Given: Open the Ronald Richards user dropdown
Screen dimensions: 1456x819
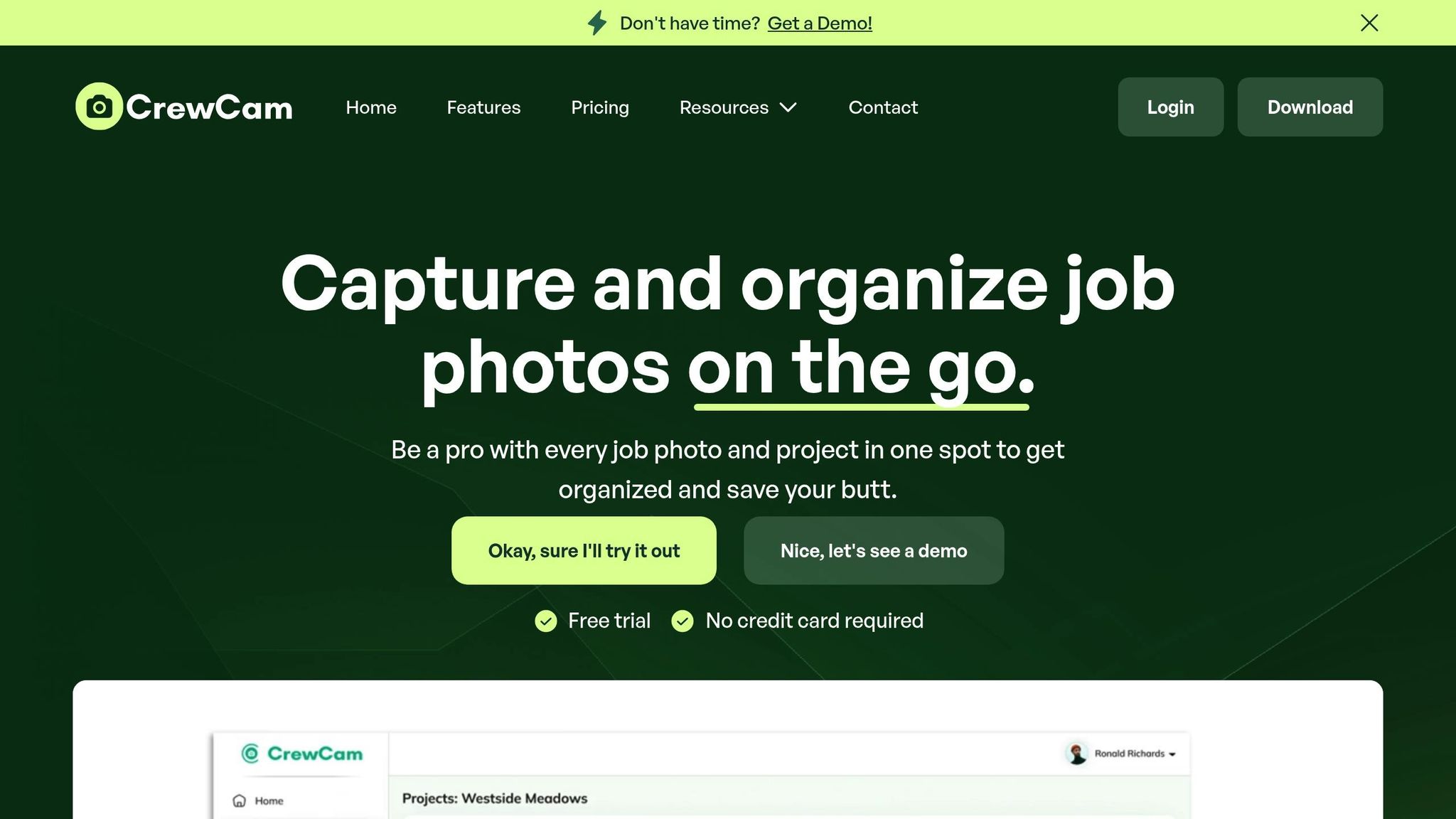Looking at the screenshot, I should [1135, 754].
